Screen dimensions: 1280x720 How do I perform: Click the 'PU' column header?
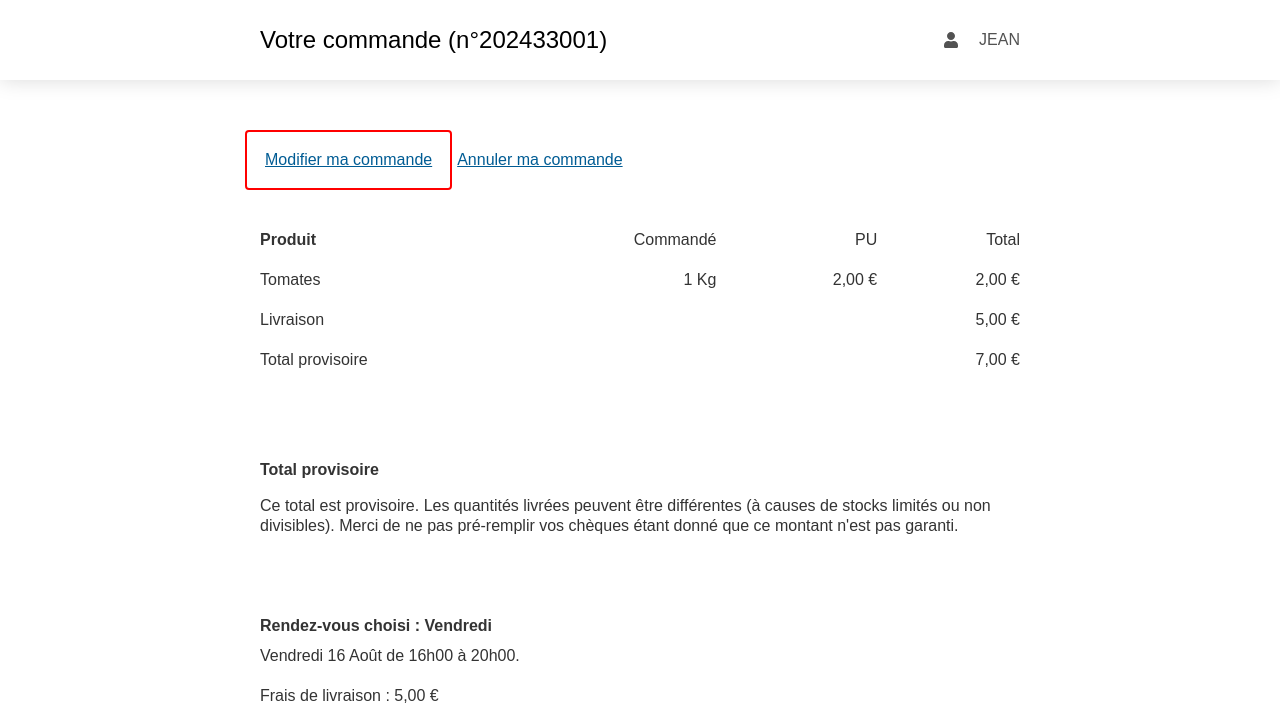pos(865,240)
